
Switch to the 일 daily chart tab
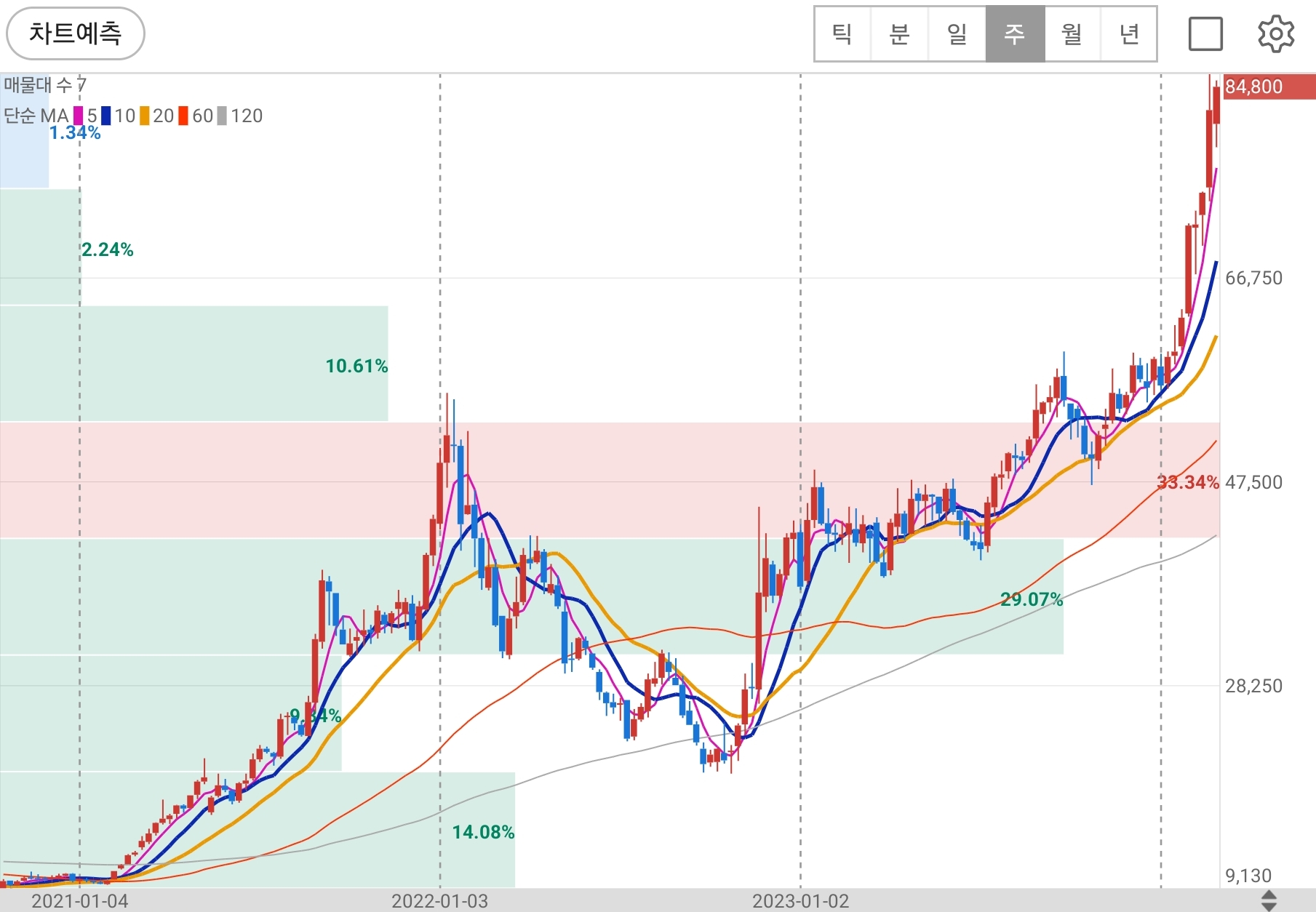(957, 34)
